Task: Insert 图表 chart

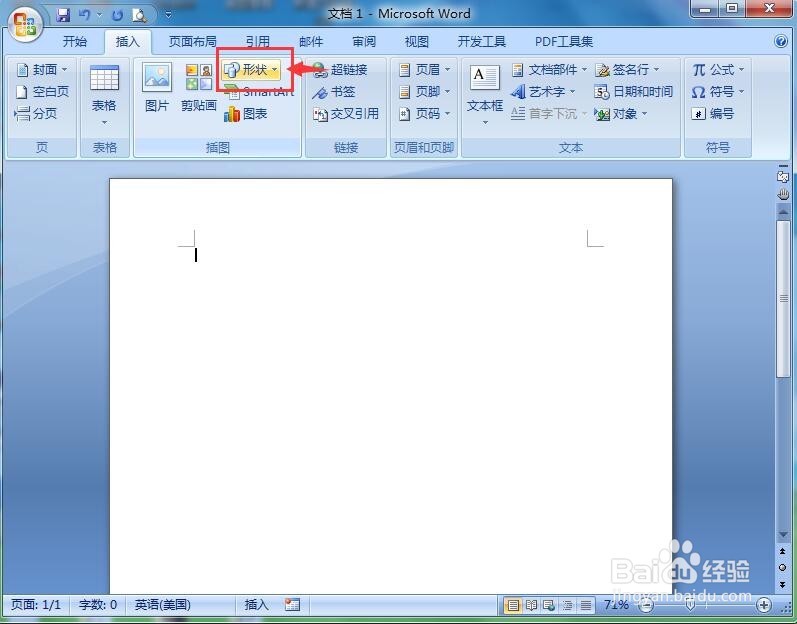Action: 246,114
